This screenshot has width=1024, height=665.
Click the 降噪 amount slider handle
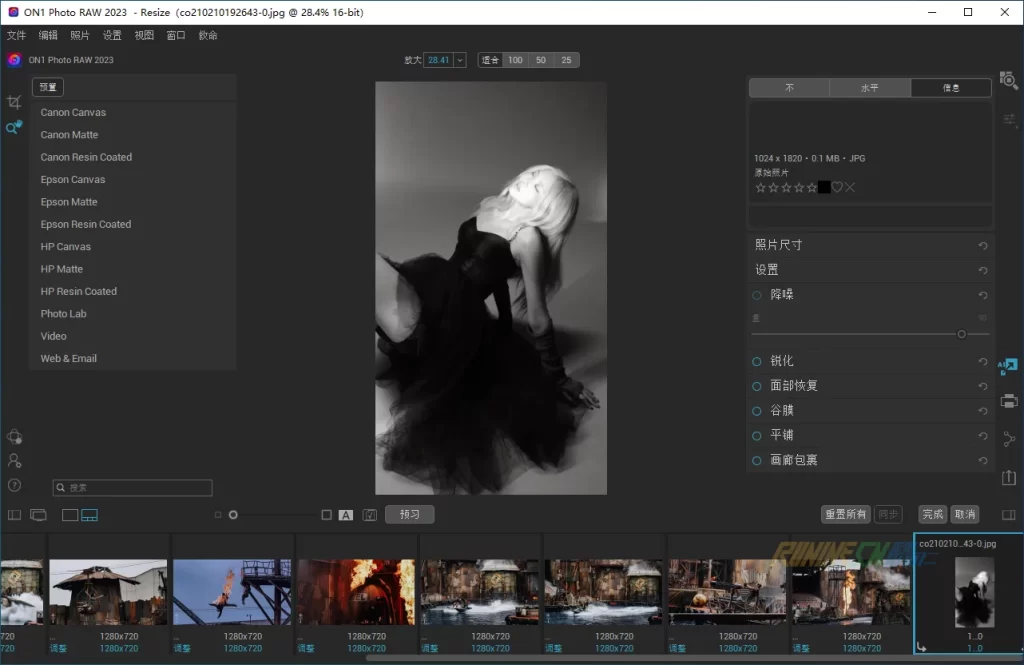961,334
